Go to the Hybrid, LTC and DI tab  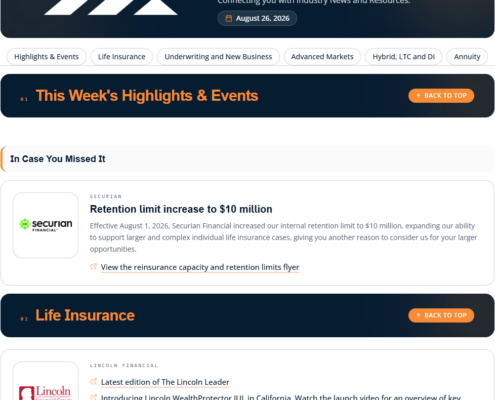point(404,57)
